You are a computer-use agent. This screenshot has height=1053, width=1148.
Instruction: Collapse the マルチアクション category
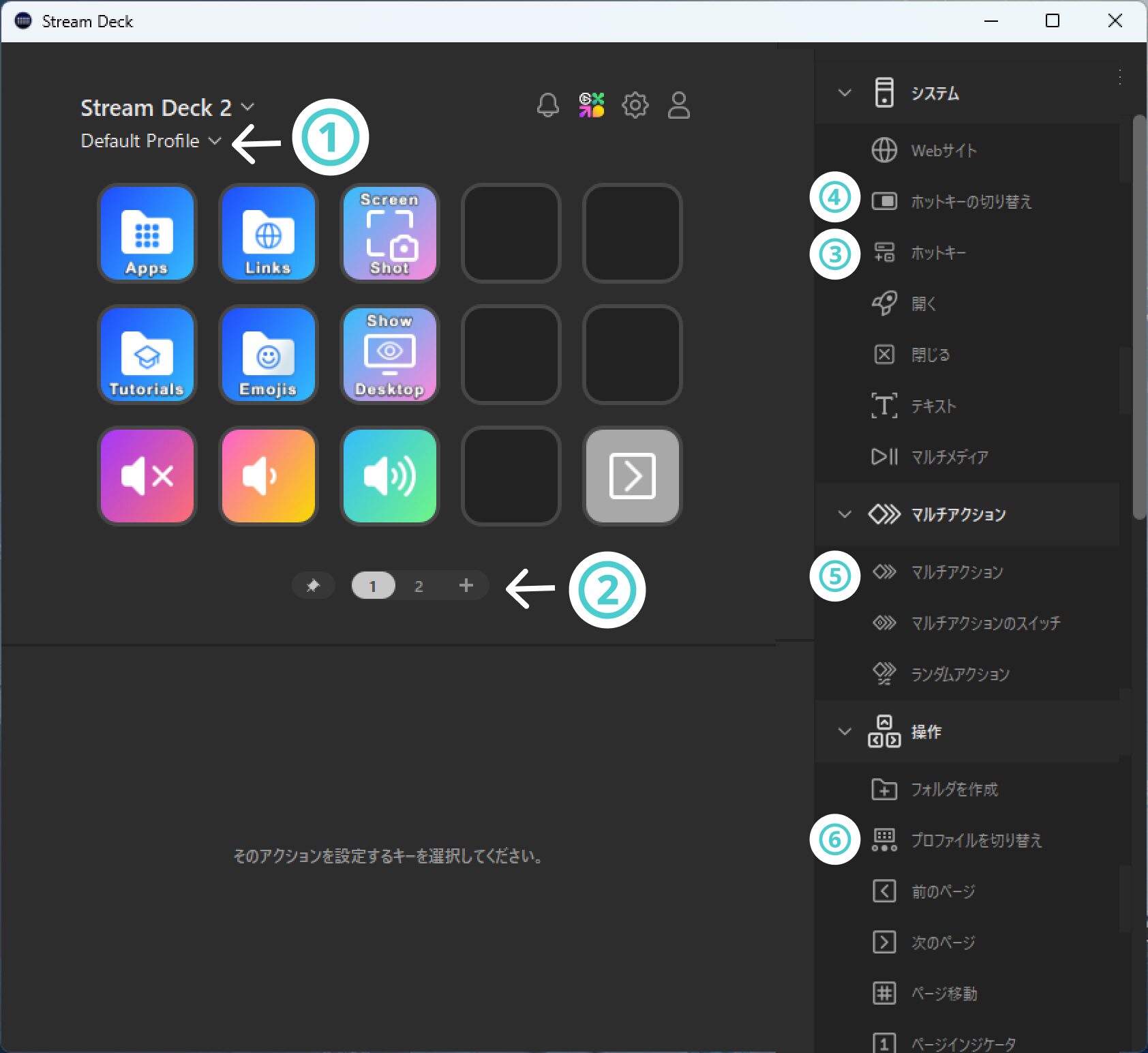(845, 514)
